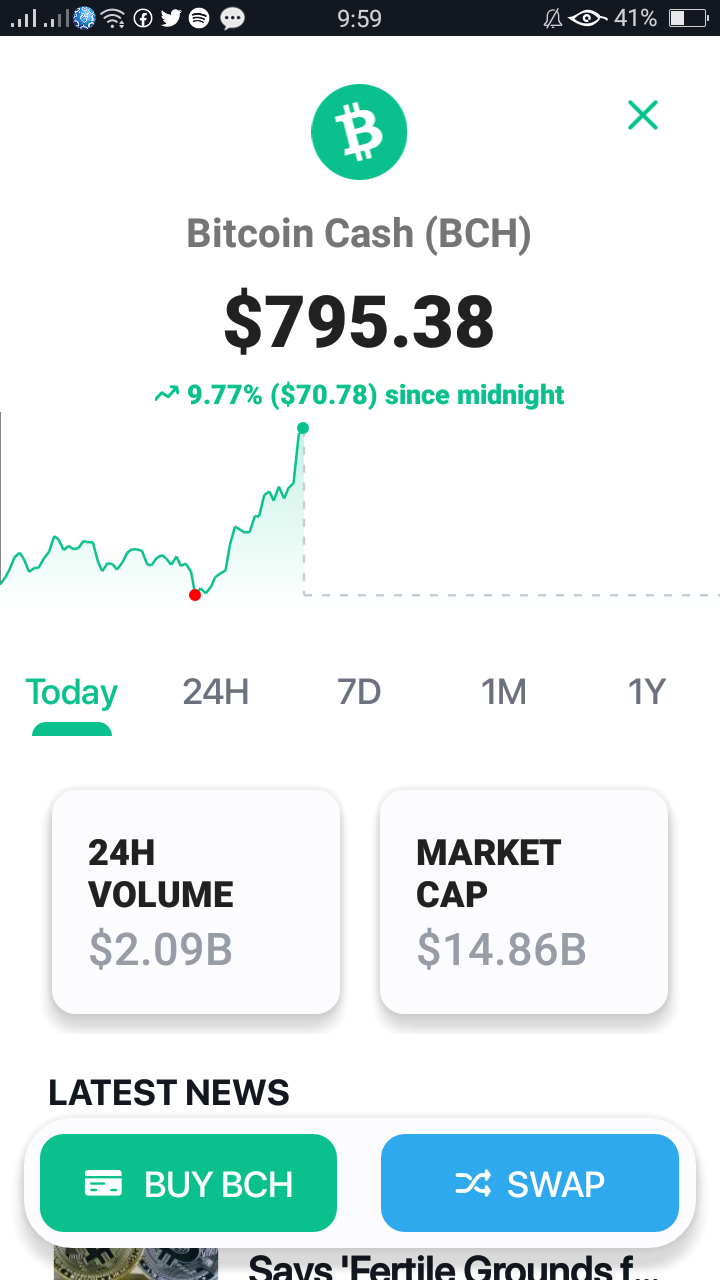This screenshot has width=720, height=1280.
Task: Tap the red low-point marker on chart
Action: point(195,595)
